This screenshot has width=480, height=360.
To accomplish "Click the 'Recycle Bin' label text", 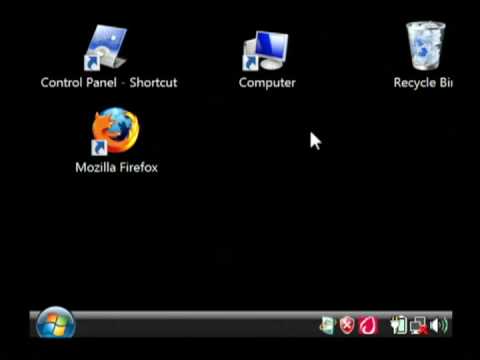I will 423,83.
